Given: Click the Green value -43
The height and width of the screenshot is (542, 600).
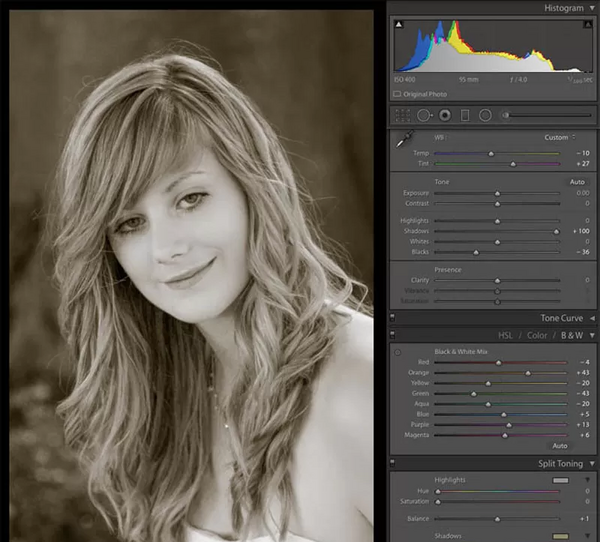Looking at the screenshot, I should 583,393.
